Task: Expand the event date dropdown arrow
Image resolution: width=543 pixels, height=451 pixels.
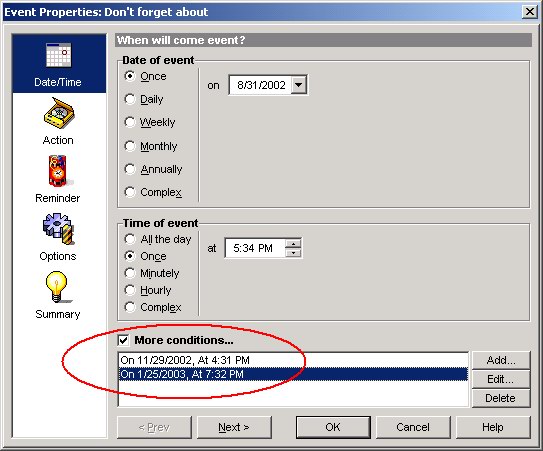Action: pos(299,85)
